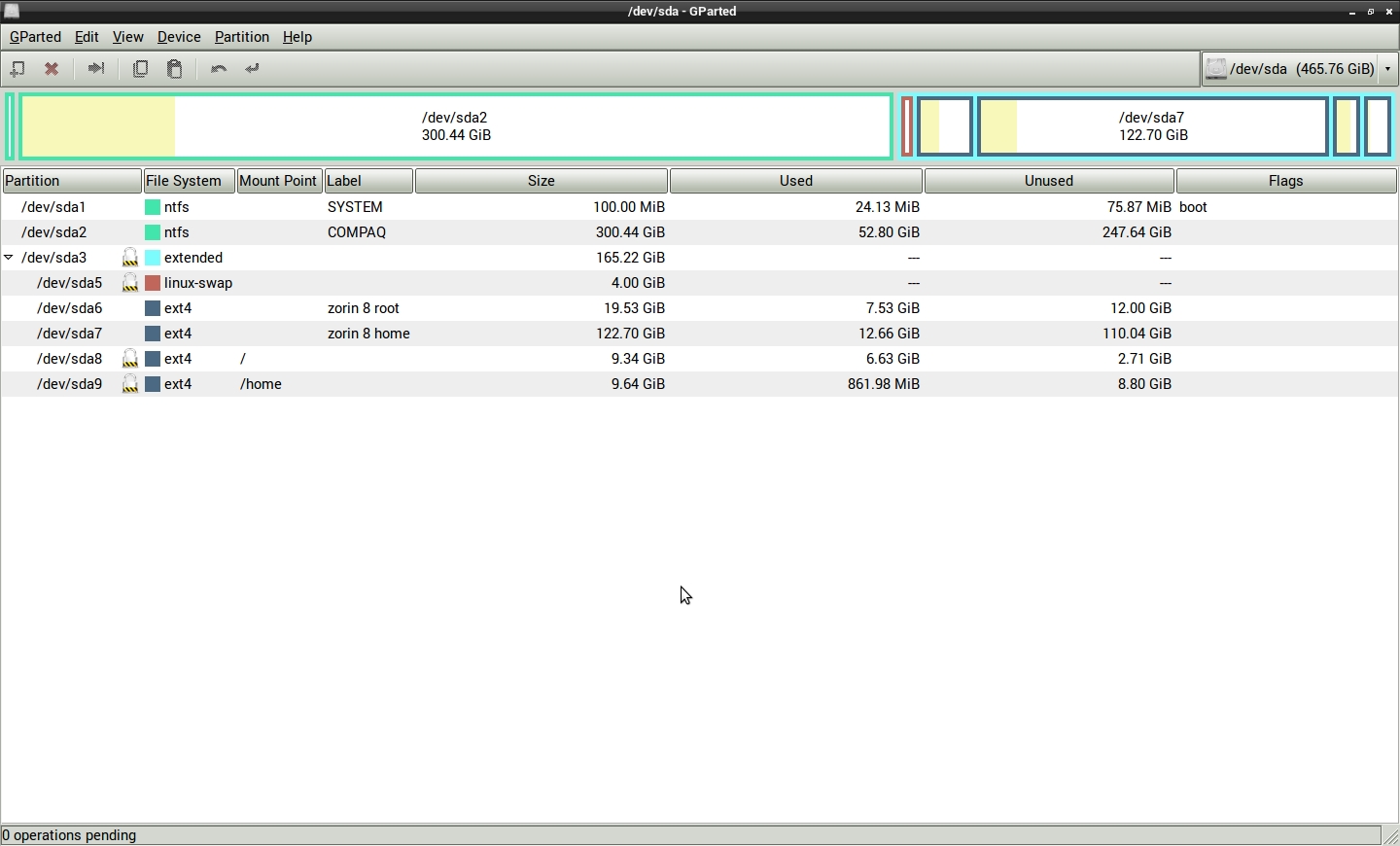Click the New partition toolbar icon
Screen dimensions: 1400x846
[17, 69]
